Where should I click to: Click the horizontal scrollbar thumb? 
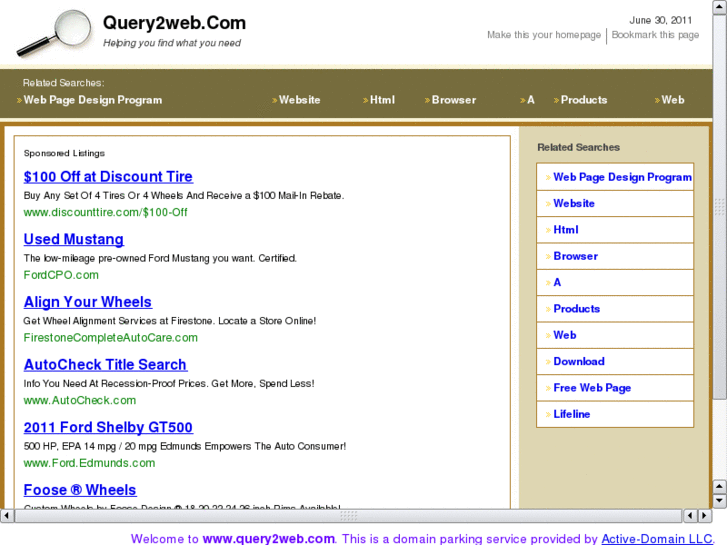(x=348, y=515)
